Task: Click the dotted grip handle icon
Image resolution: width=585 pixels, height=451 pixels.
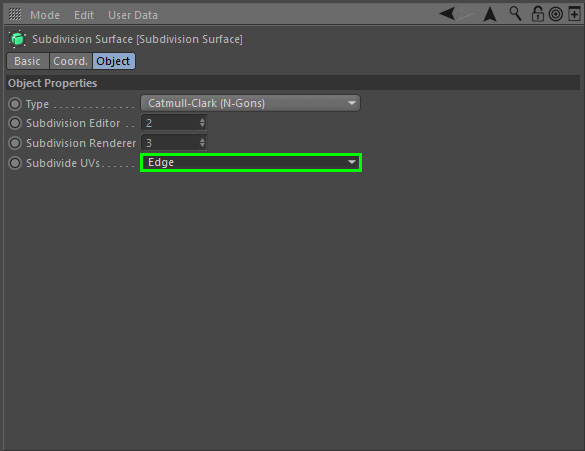Action: coord(15,15)
